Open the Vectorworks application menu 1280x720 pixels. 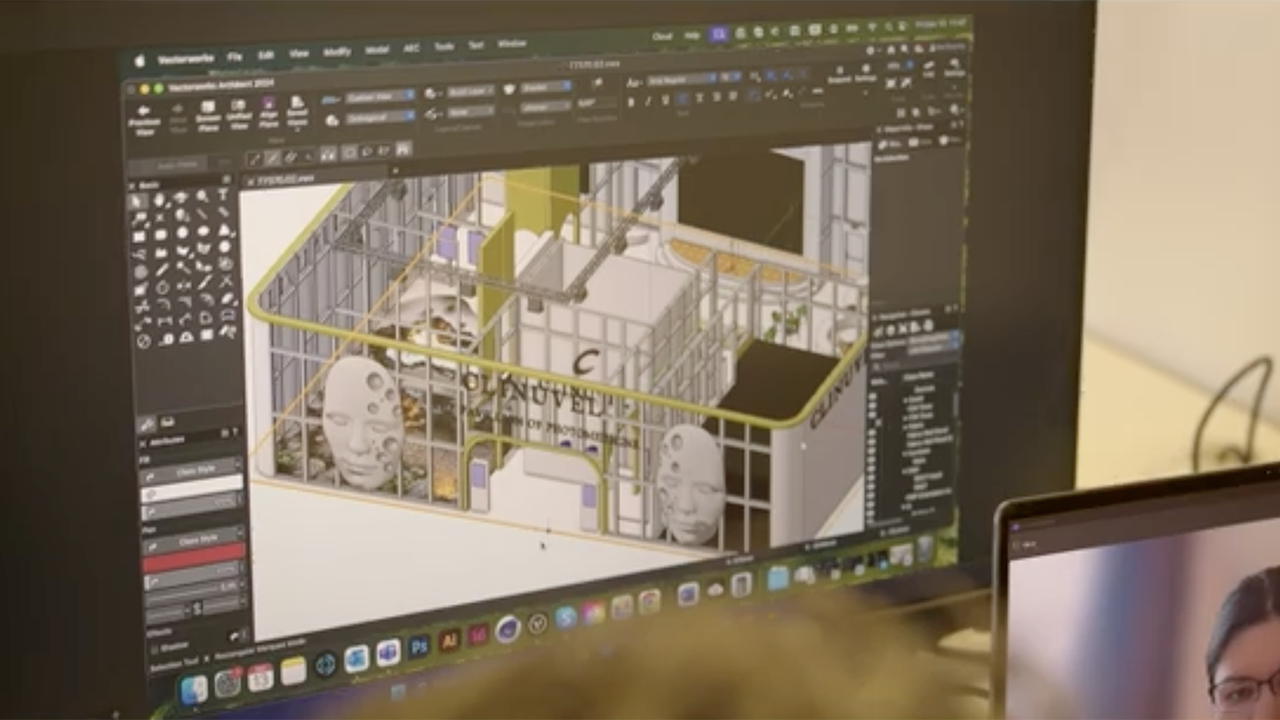[186, 60]
